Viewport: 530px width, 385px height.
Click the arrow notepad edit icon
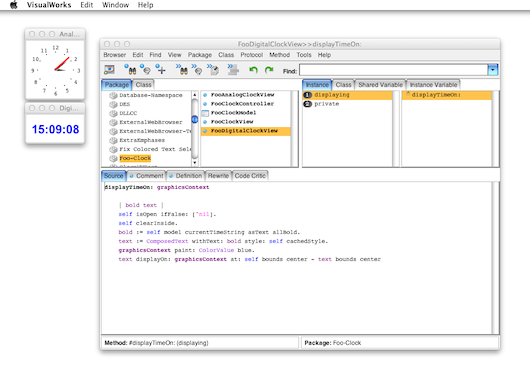(x=213, y=70)
